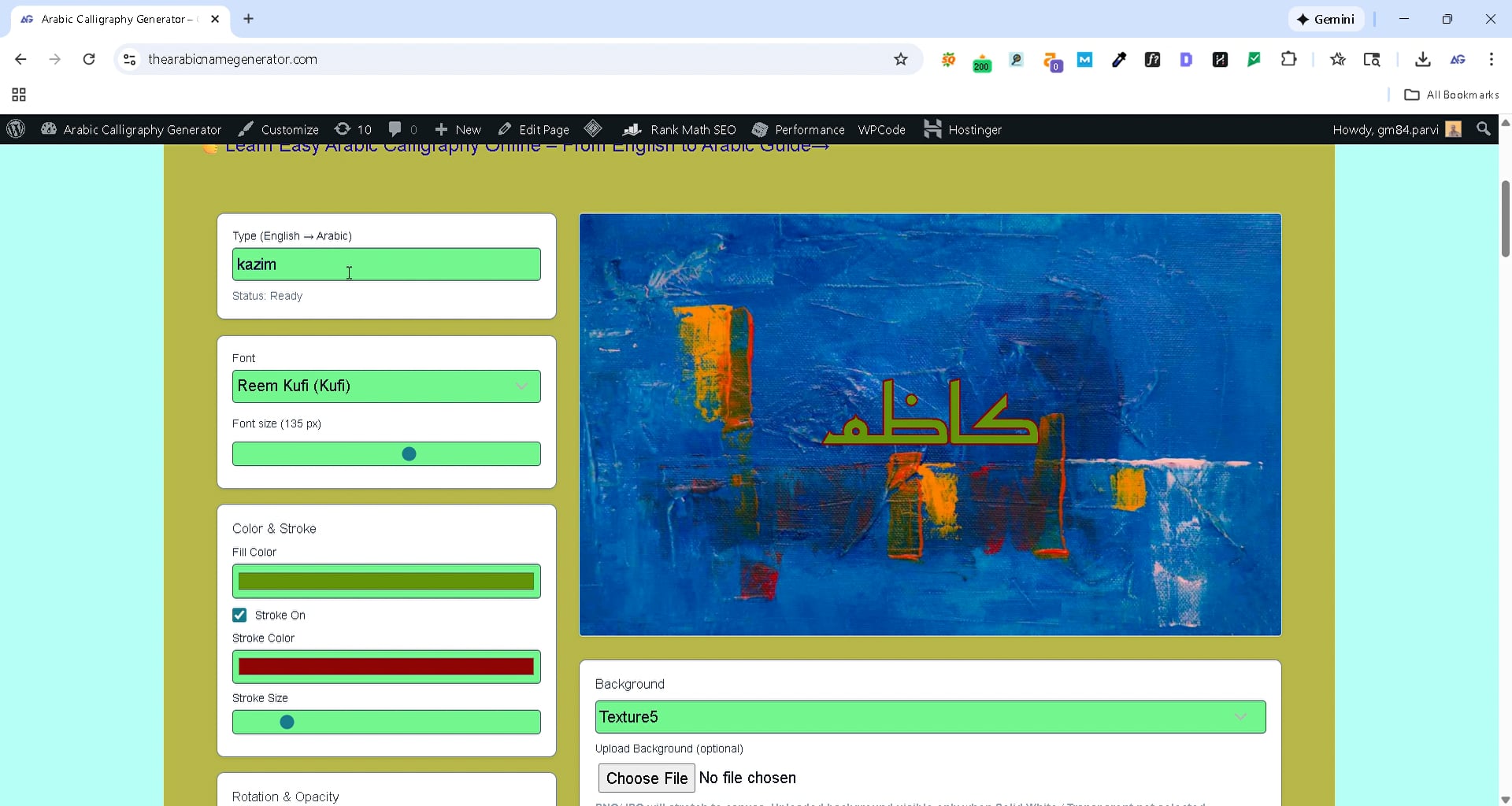Open the Hostinger admin bar item
The width and height of the screenshot is (1512, 806).
962,129
